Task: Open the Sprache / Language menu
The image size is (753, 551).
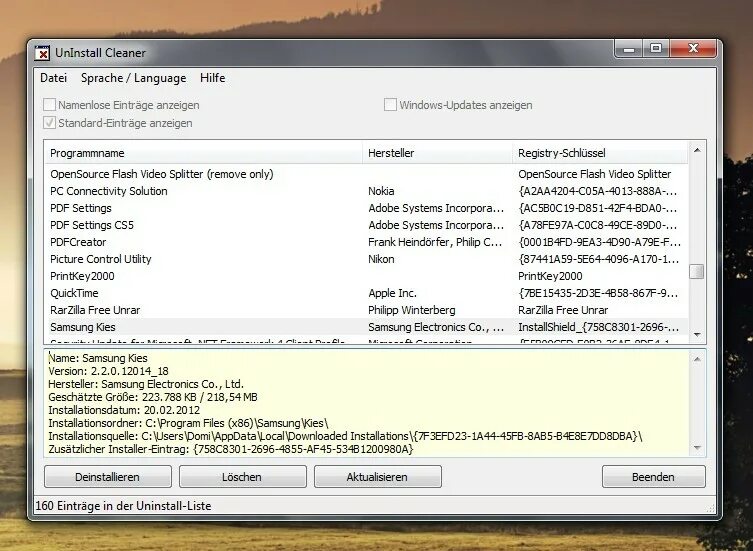Action: point(134,78)
